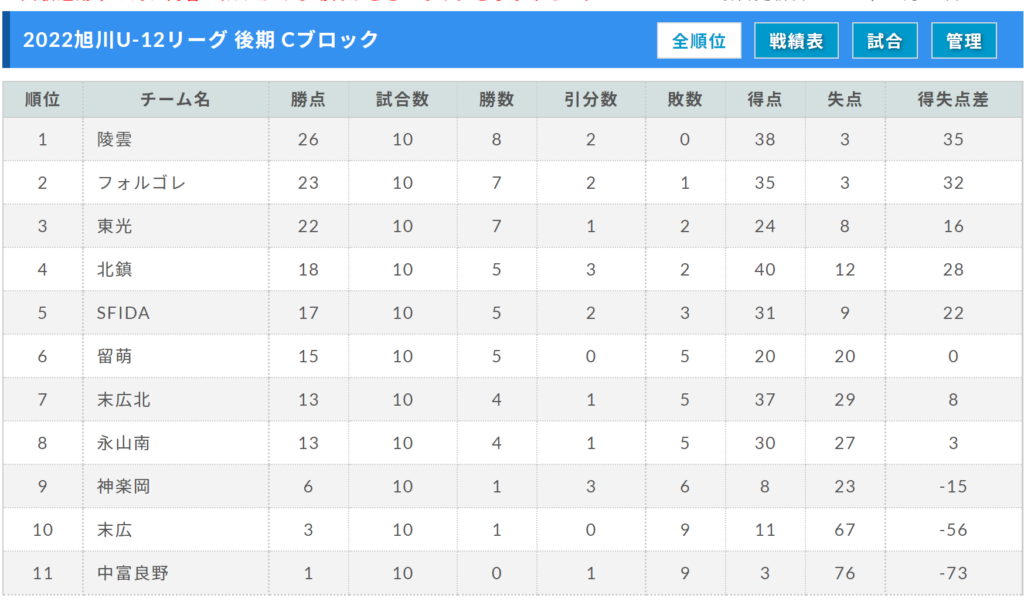The width and height of the screenshot is (1024, 605).
Task: Click the 得失点差 column header
Action: (x=953, y=99)
